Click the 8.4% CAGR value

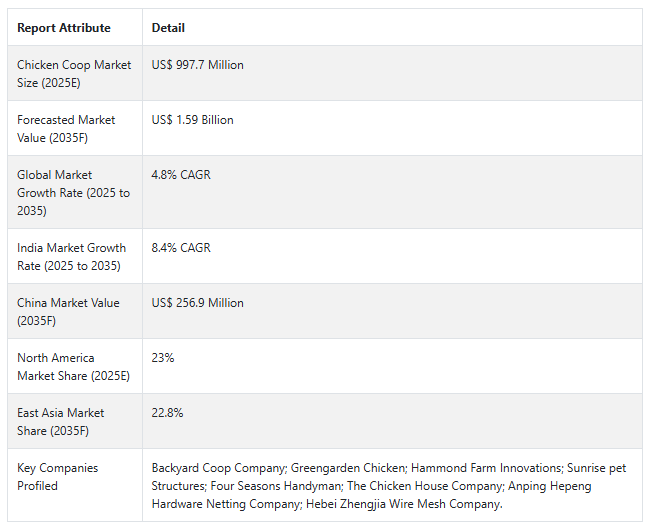(x=181, y=248)
